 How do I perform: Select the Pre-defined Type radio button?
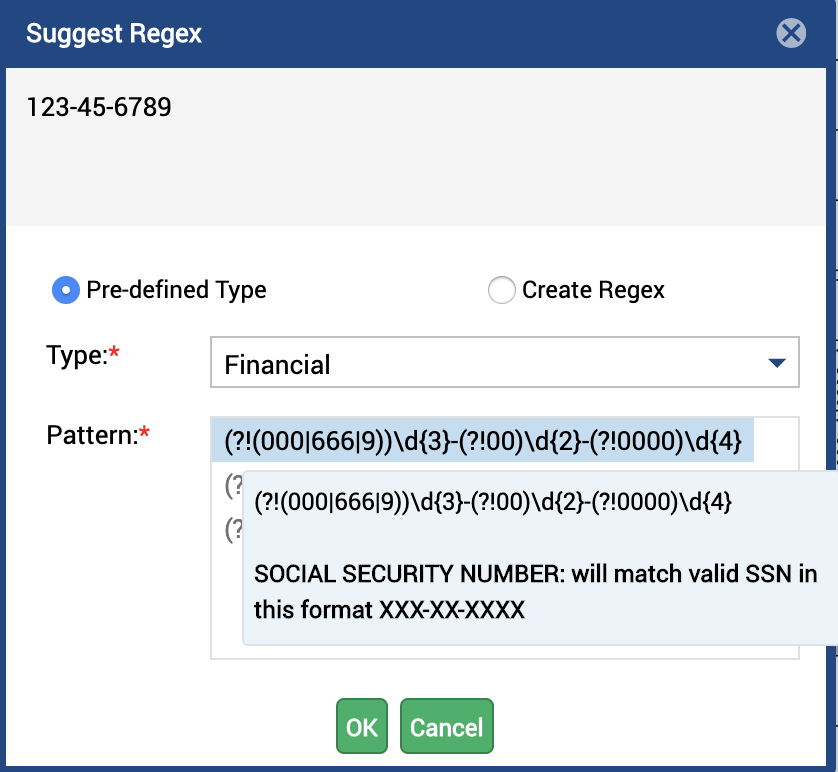pos(66,290)
